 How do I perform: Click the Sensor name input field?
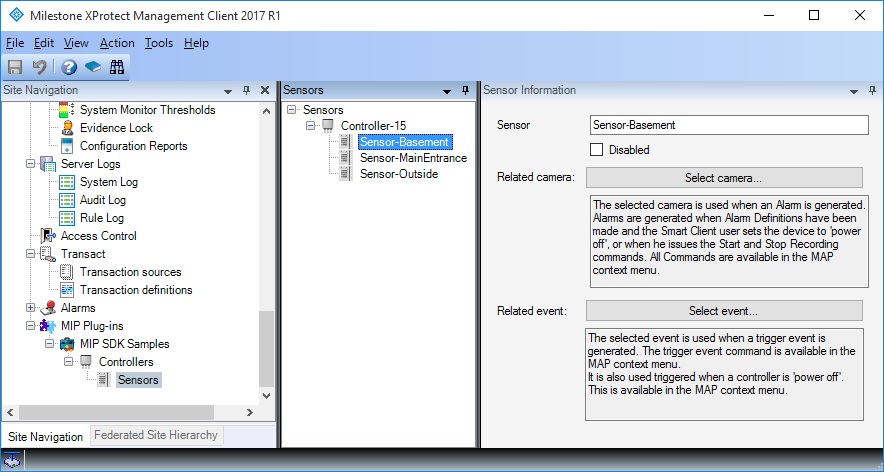coord(729,125)
